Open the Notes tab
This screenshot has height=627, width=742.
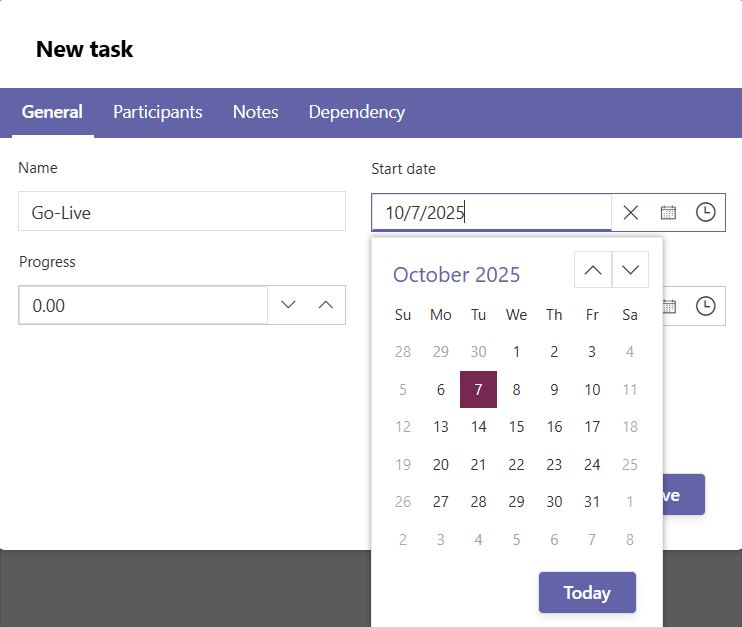pyautogui.click(x=255, y=112)
